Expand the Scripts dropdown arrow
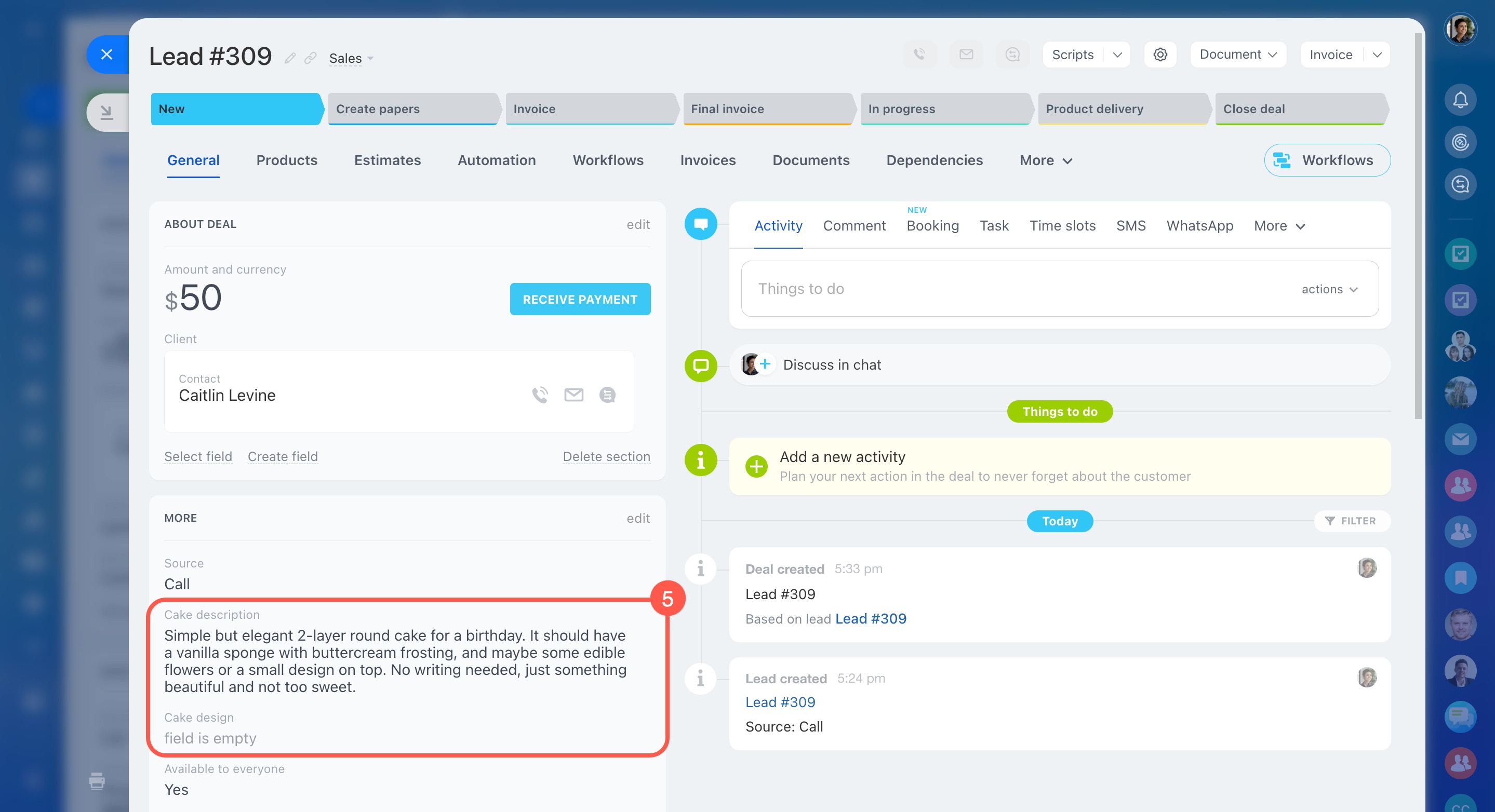Image resolution: width=1495 pixels, height=812 pixels. coord(1117,55)
